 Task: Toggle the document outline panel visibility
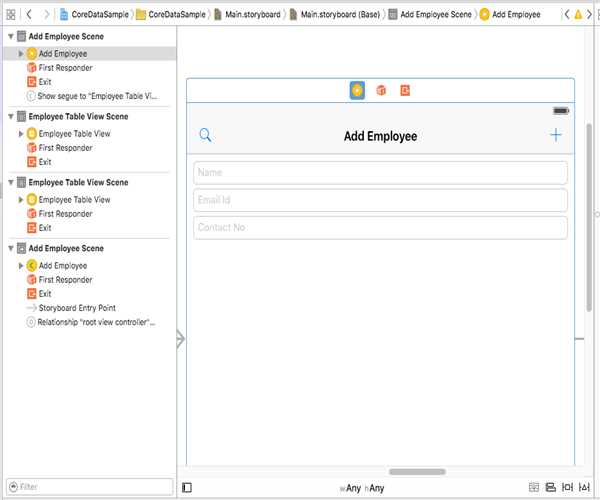pyautogui.click(x=186, y=487)
